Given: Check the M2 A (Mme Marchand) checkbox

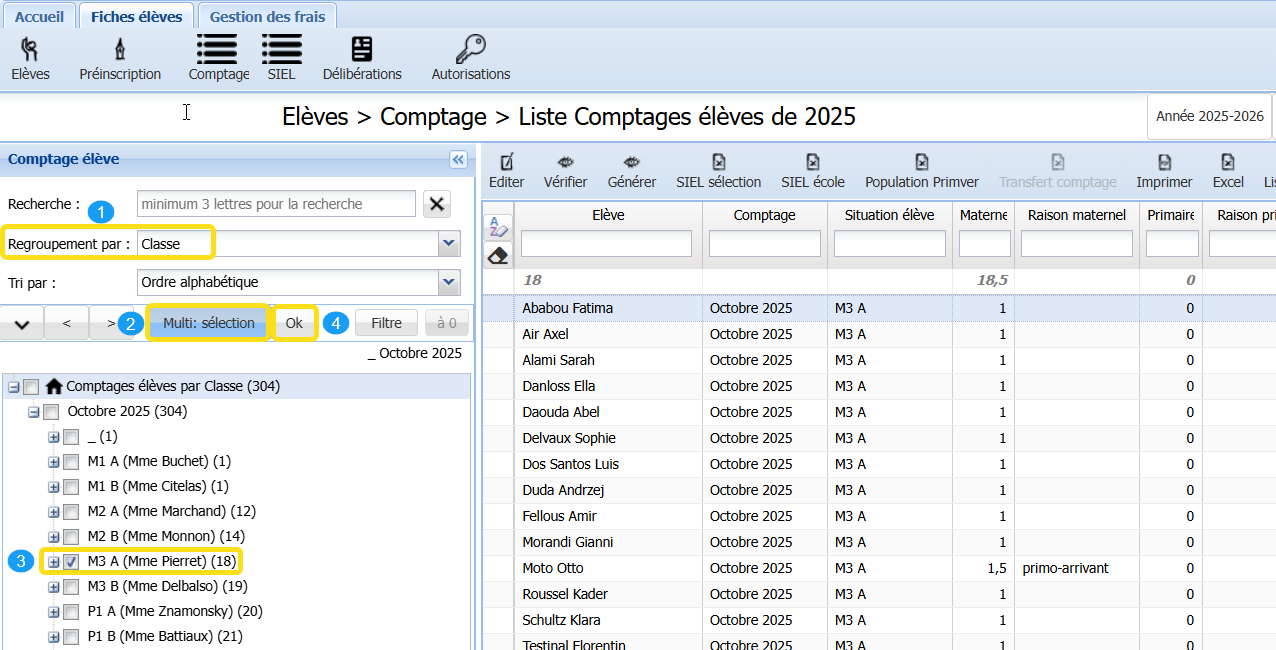Looking at the screenshot, I should pyautogui.click(x=71, y=512).
